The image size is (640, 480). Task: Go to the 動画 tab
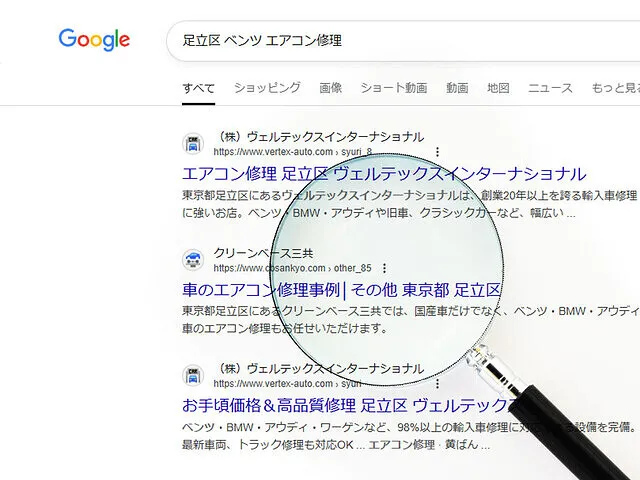457,88
